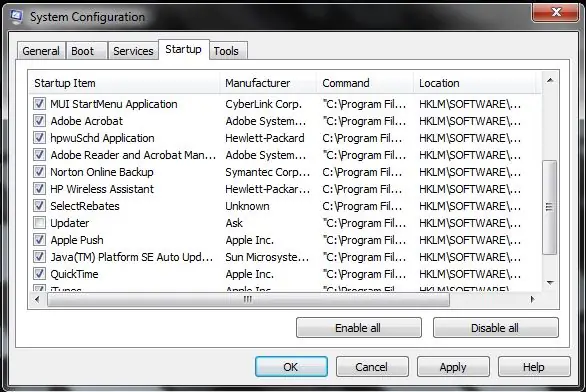The width and height of the screenshot is (586, 392).
Task: Click the Cancel button
Action: 372,367
